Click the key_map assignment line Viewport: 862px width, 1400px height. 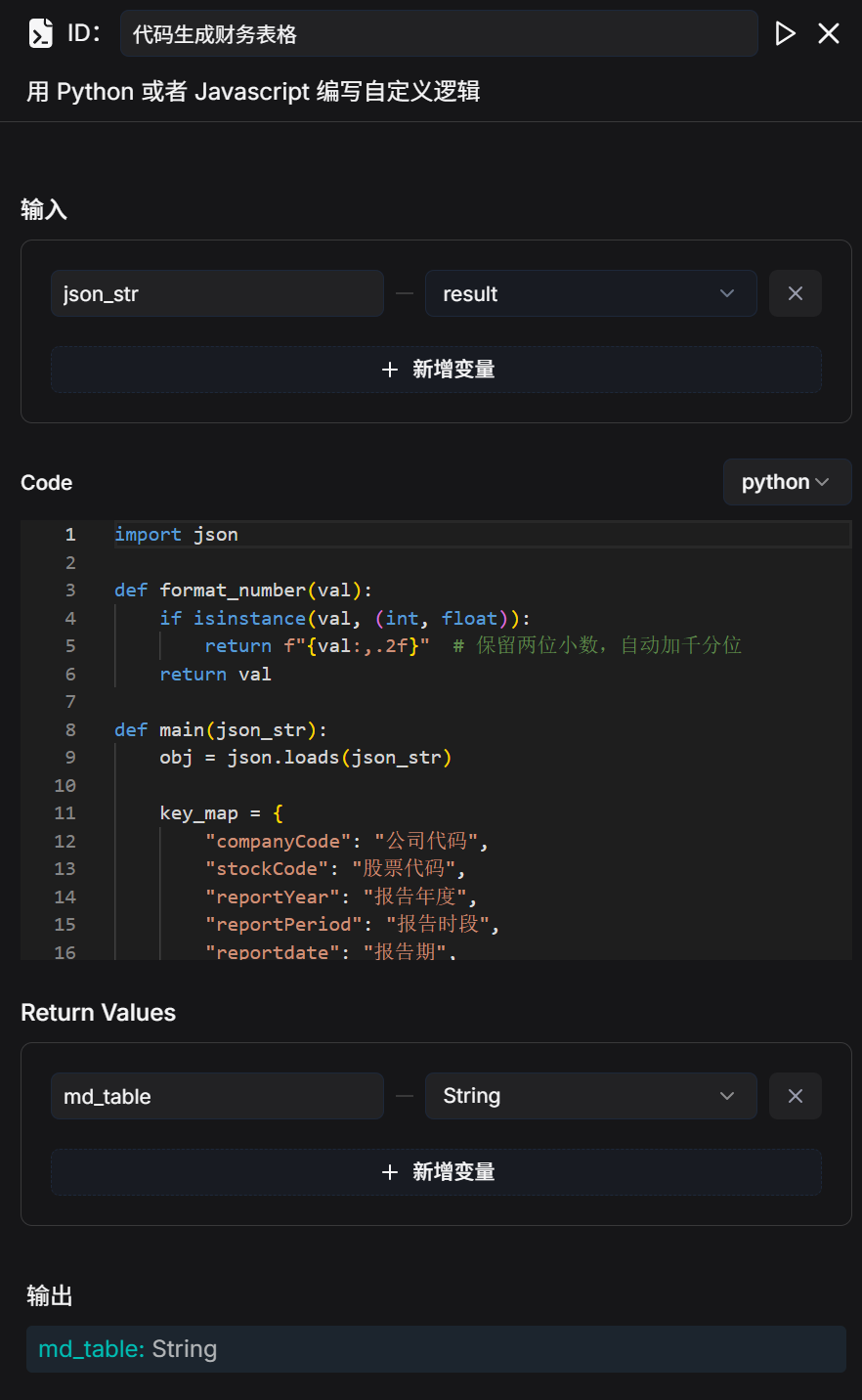coord(221,813)
